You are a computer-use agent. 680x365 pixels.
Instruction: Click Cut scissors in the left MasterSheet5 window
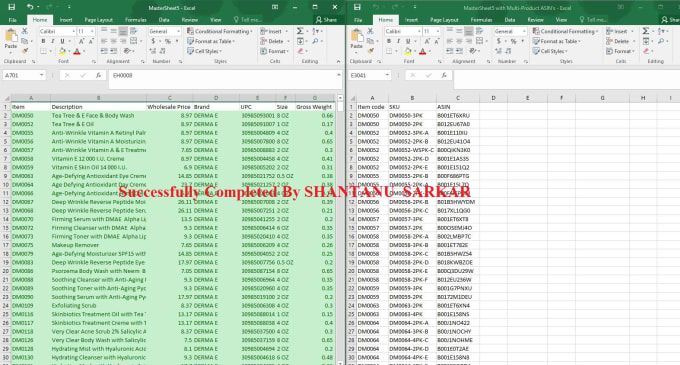pos(25,31)
